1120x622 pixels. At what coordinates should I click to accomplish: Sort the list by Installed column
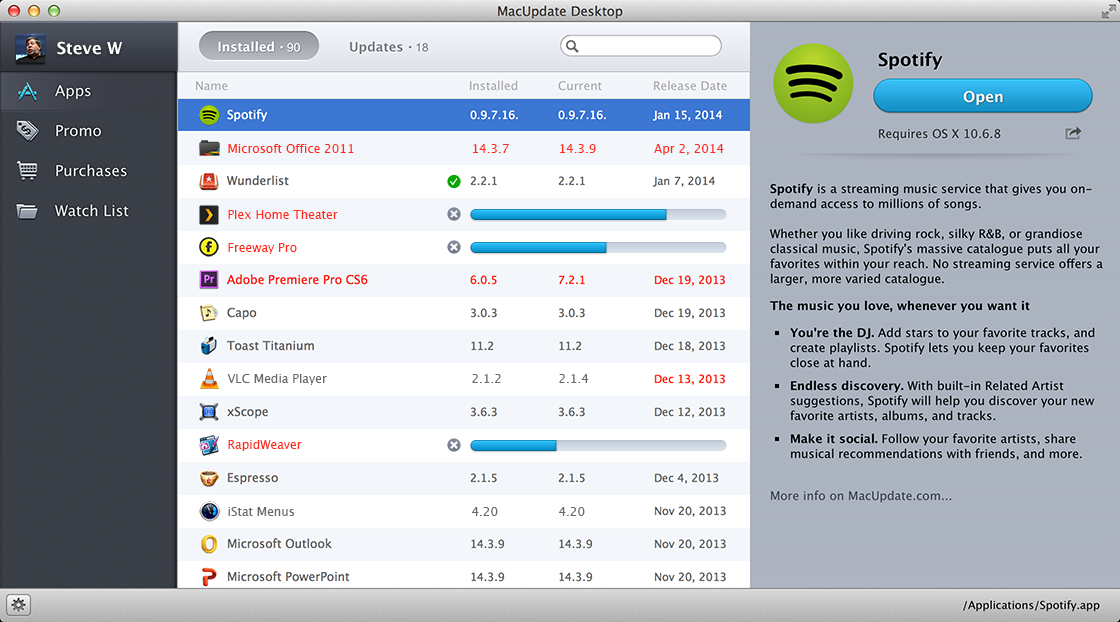[493, 86]
